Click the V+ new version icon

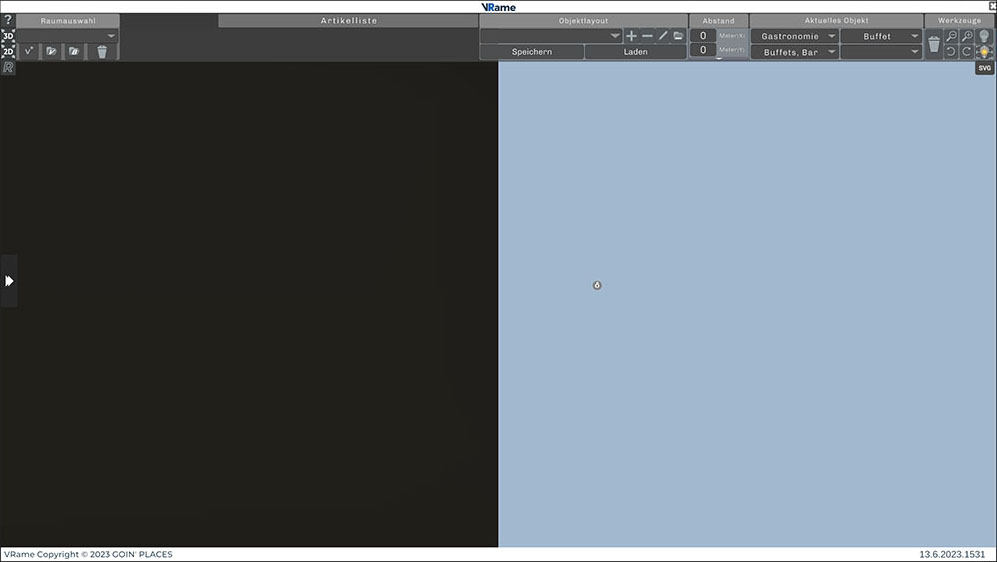point(29,51)
